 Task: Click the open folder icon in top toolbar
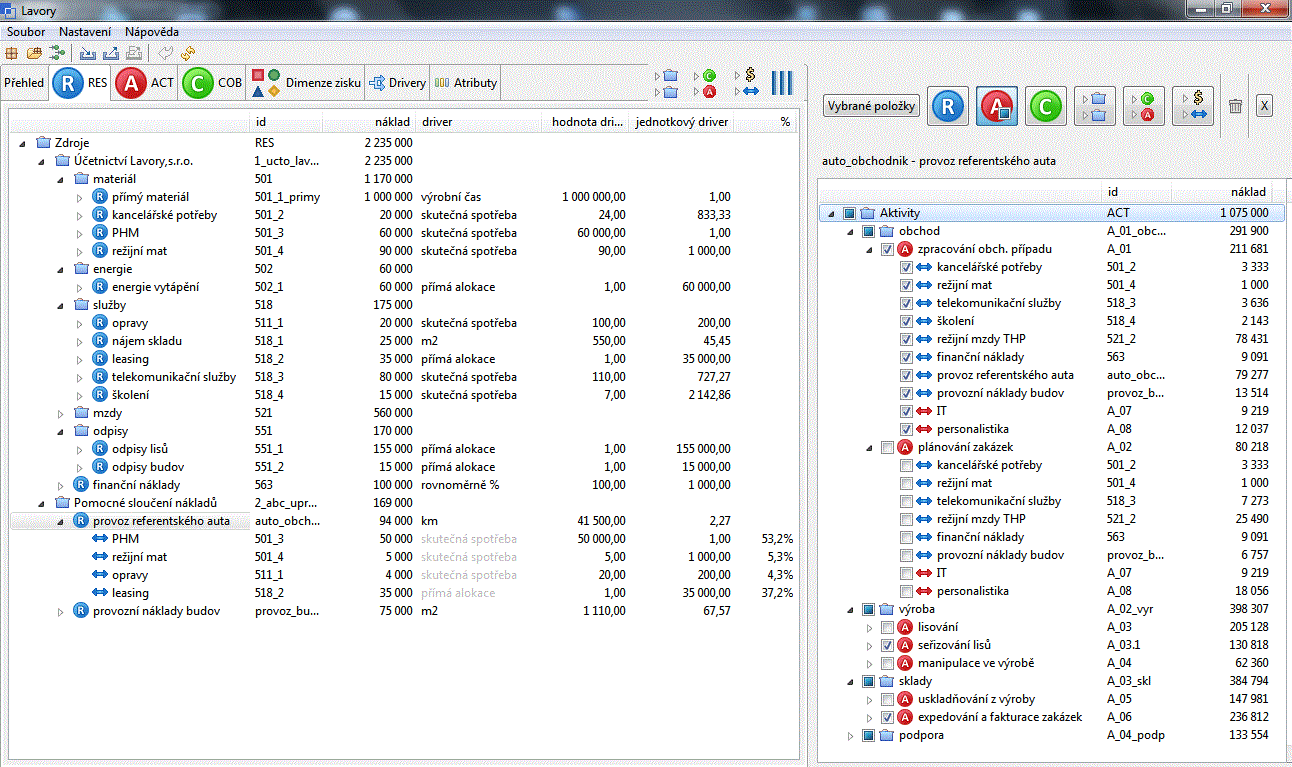coord(34,53)
